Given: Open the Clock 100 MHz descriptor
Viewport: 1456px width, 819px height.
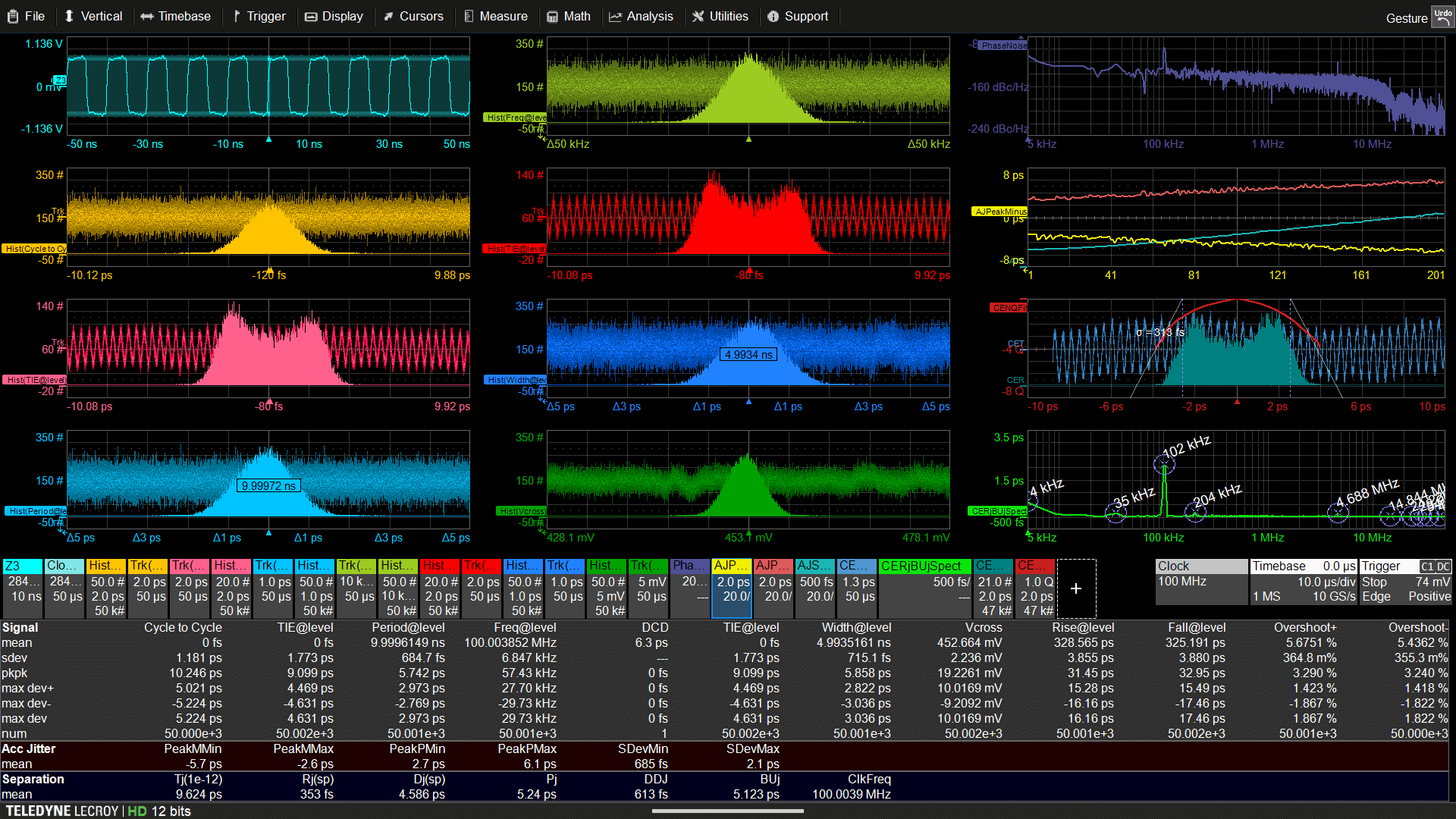Looking at the screenshot, I should [1200, 582].
